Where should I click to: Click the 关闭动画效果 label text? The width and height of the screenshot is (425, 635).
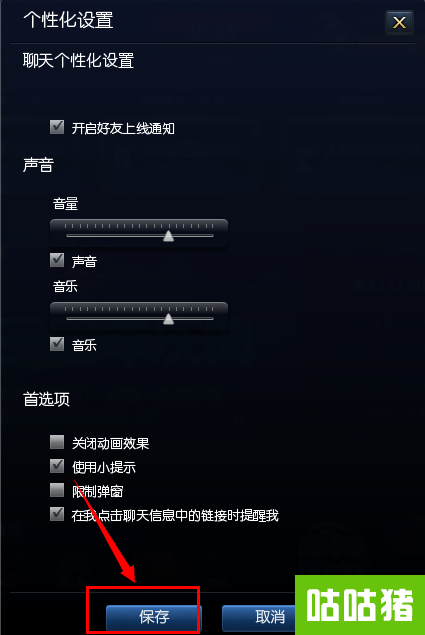click(x=110, y=443)
